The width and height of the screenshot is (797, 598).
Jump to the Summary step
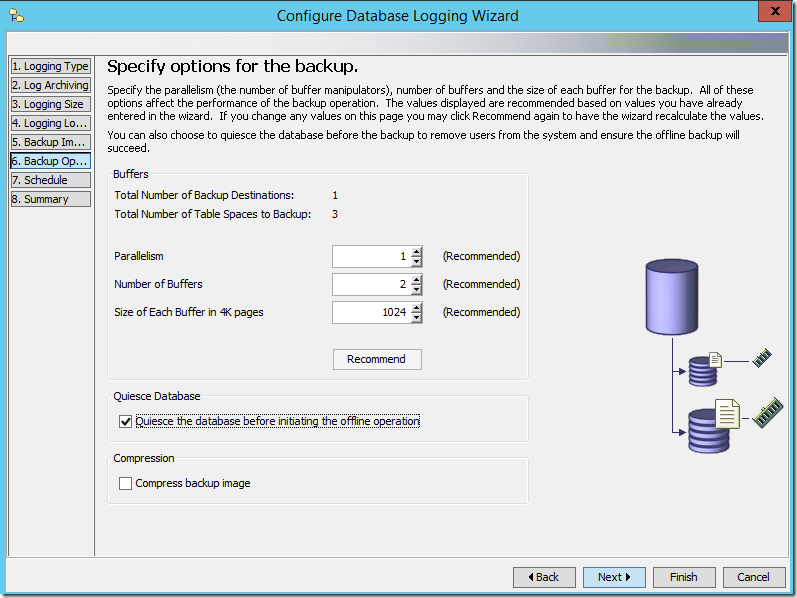[51, 199]
